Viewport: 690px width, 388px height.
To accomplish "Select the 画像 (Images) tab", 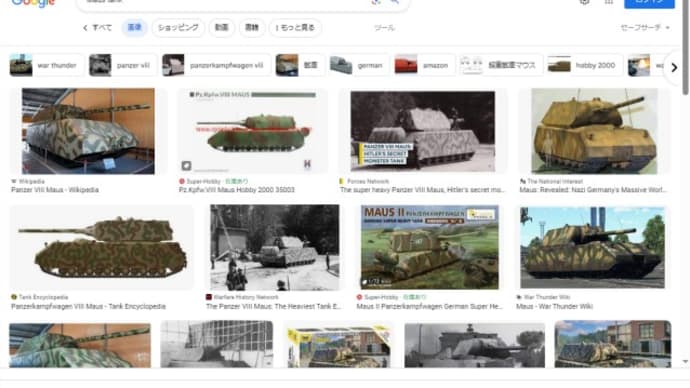I will click(134, 28).
